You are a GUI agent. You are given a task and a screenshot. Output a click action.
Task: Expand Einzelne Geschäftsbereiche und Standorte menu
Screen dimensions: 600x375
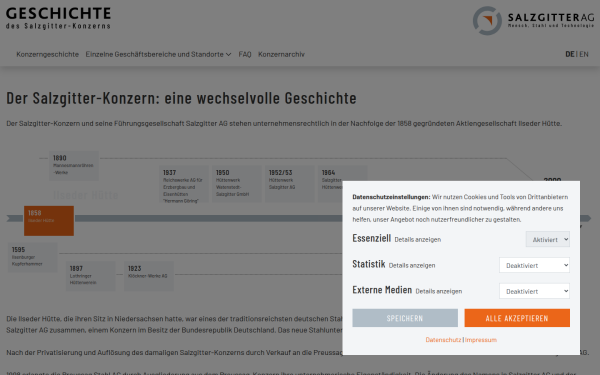(x=158, y=54)
